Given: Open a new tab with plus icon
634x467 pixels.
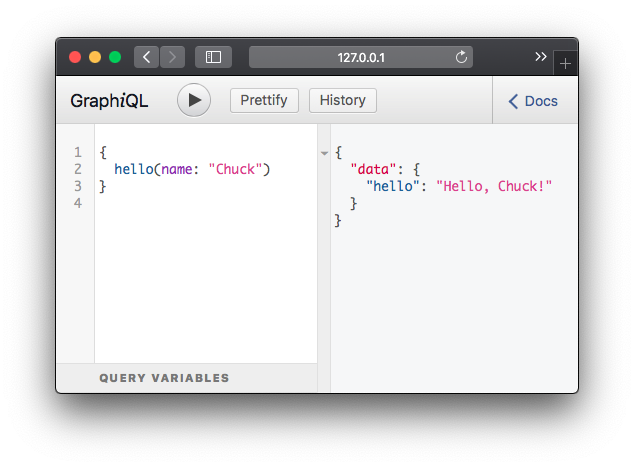Looking at the screenshot, I should point(565,63).
